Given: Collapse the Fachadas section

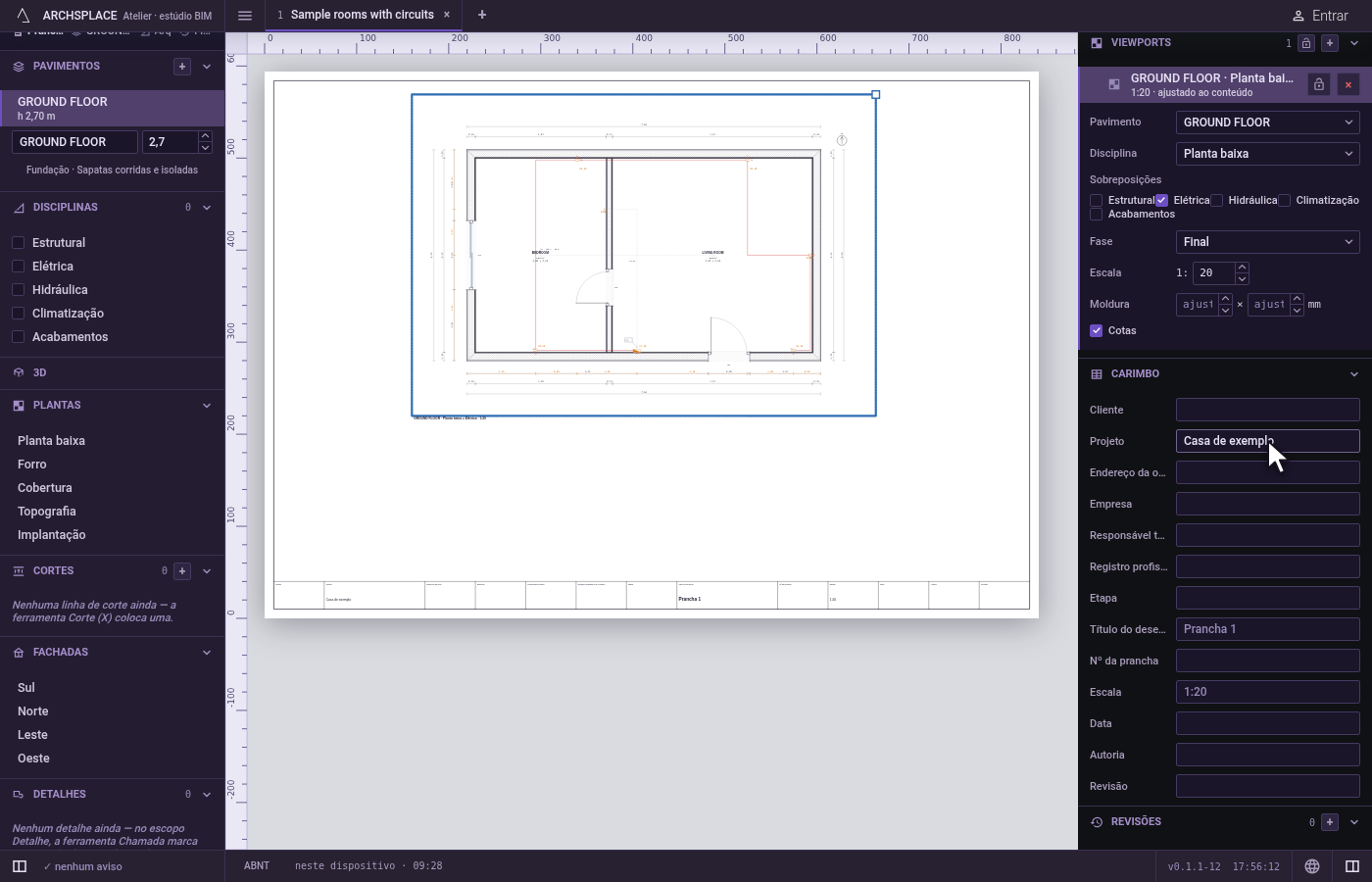Looking at the screenshot, I should (207, 653).
